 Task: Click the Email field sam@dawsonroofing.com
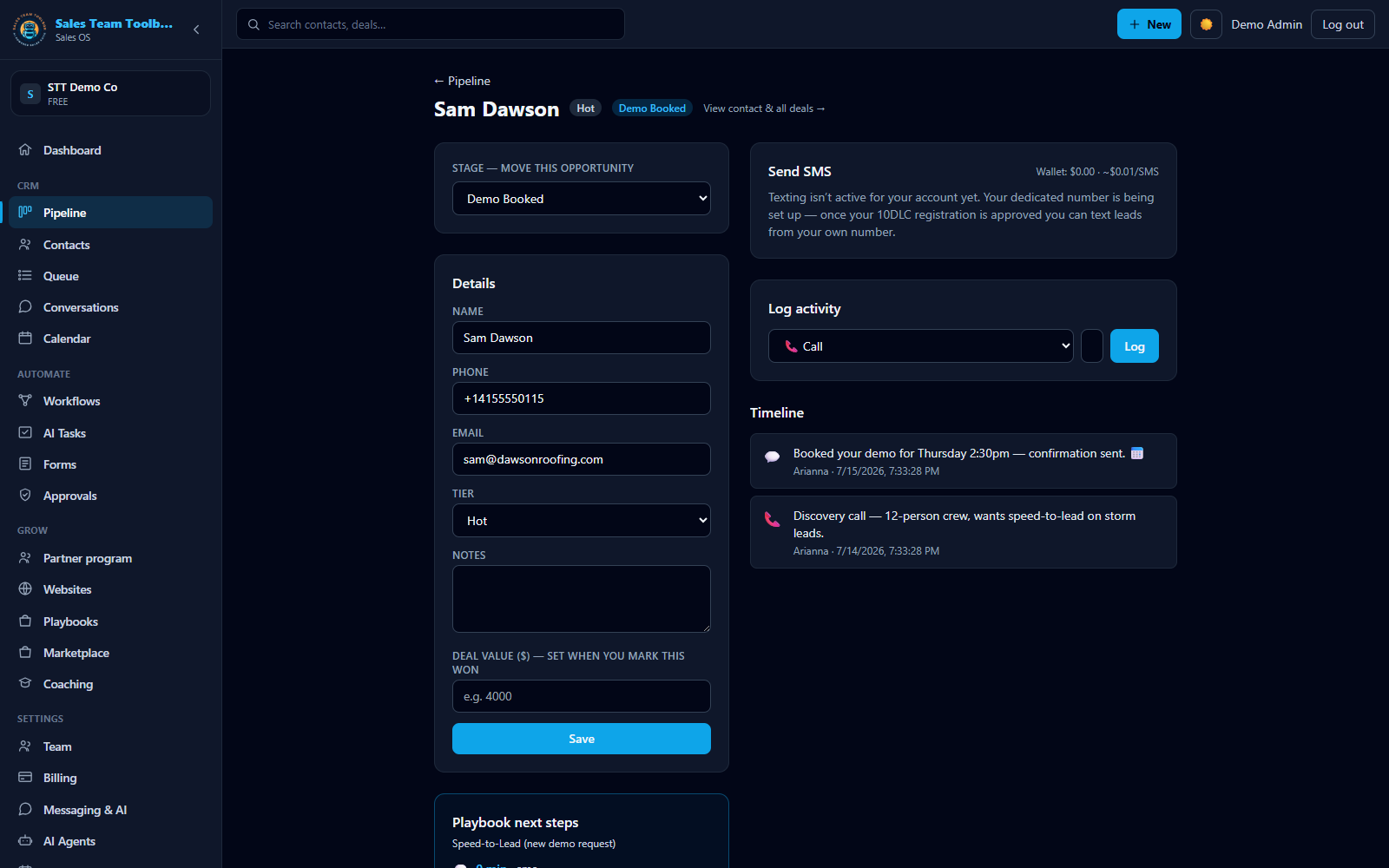click(582, 459)
